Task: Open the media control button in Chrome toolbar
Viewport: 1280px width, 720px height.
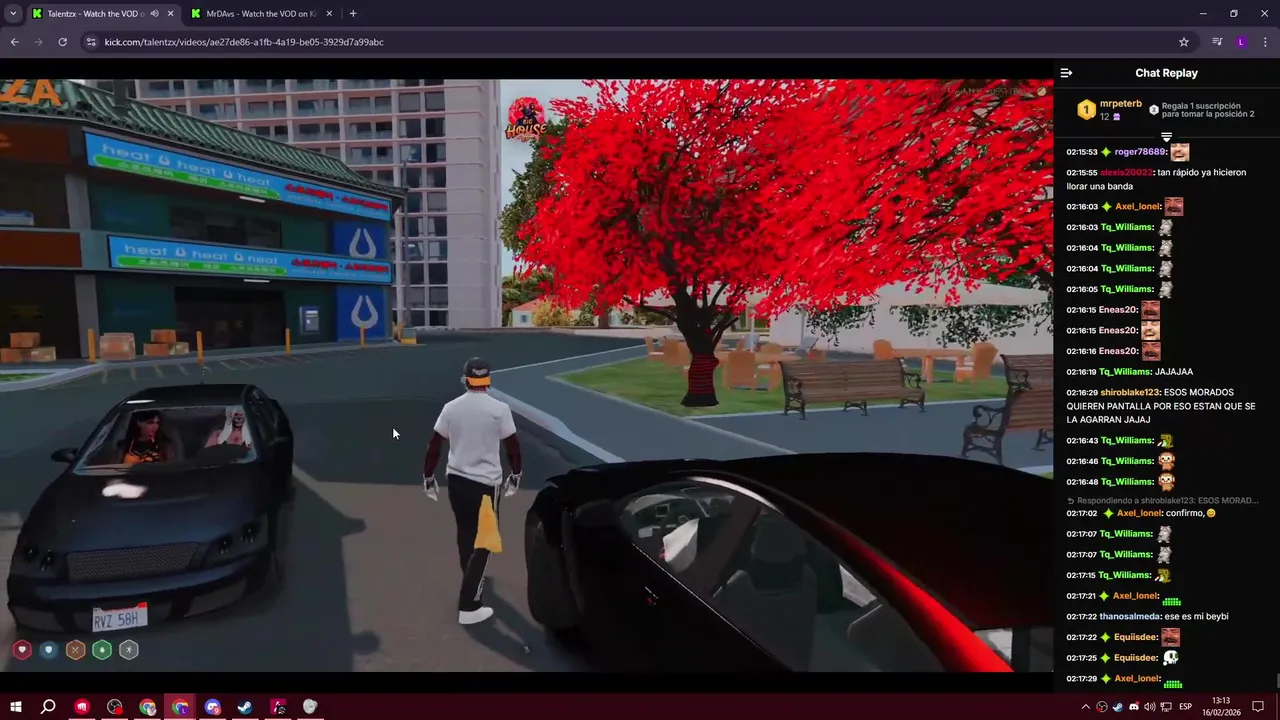Action: [x=1217, y=42]
